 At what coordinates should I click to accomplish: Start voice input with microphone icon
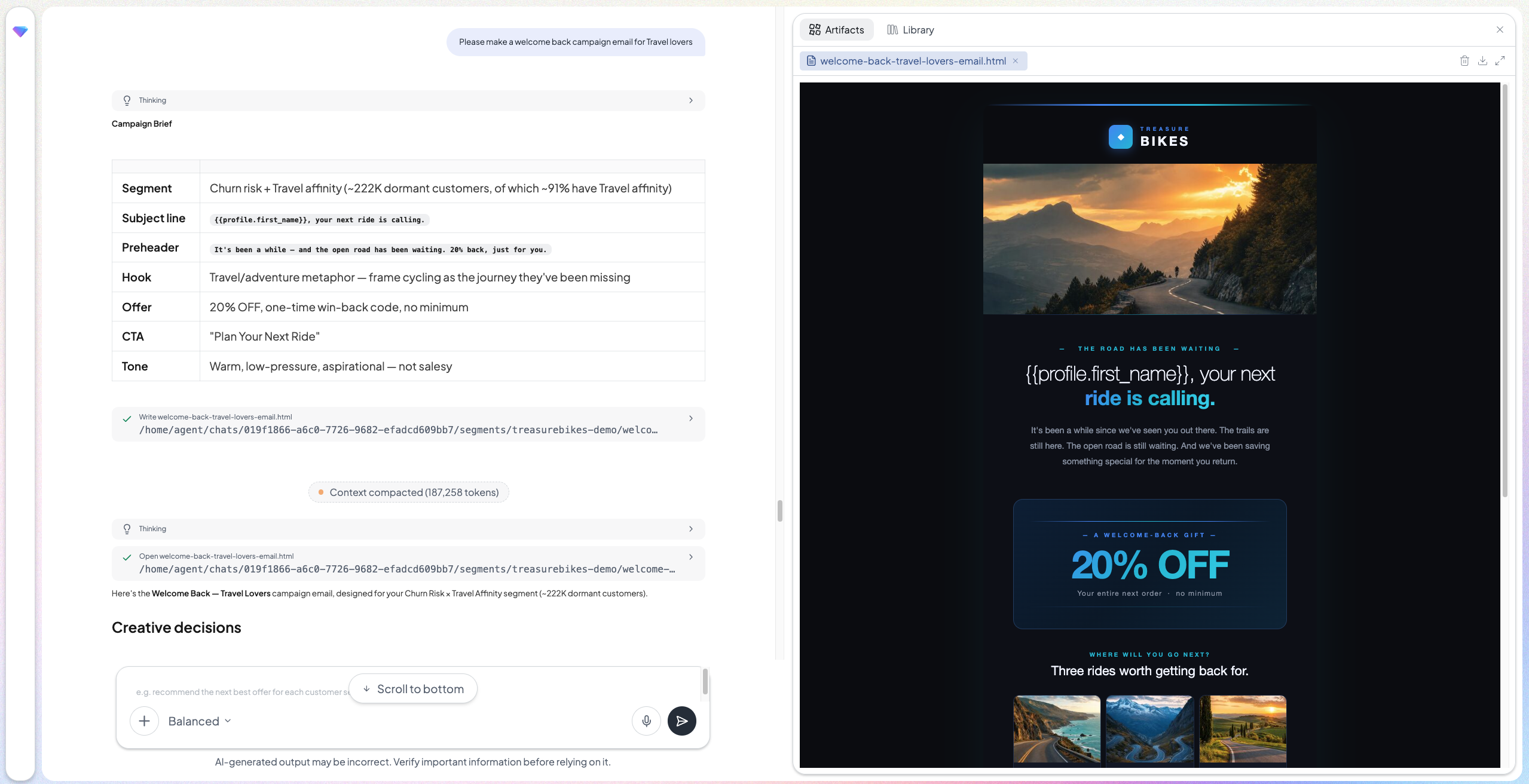point(646,721)
